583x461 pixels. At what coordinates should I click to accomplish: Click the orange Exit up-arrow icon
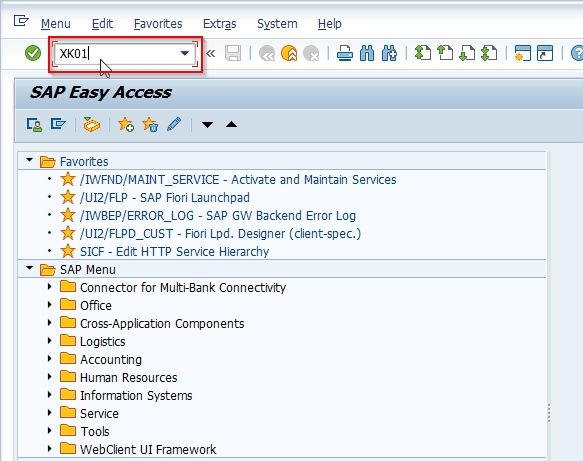[x=289, y=54]
